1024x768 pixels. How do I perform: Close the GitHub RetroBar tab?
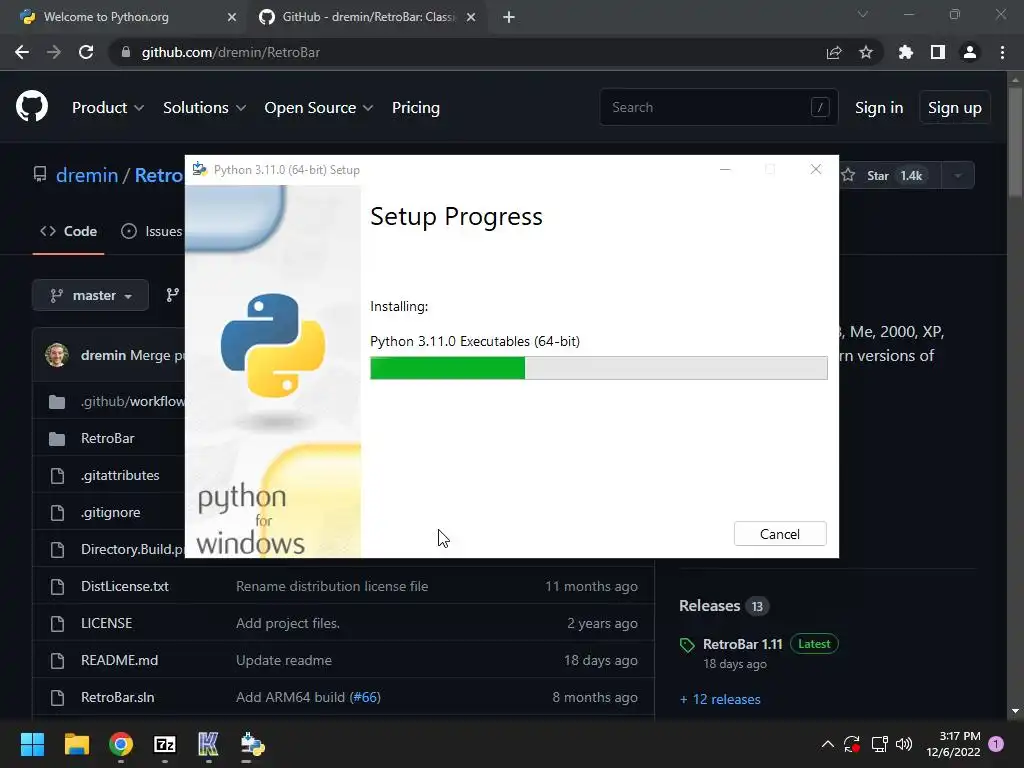(x=471, y=17)
